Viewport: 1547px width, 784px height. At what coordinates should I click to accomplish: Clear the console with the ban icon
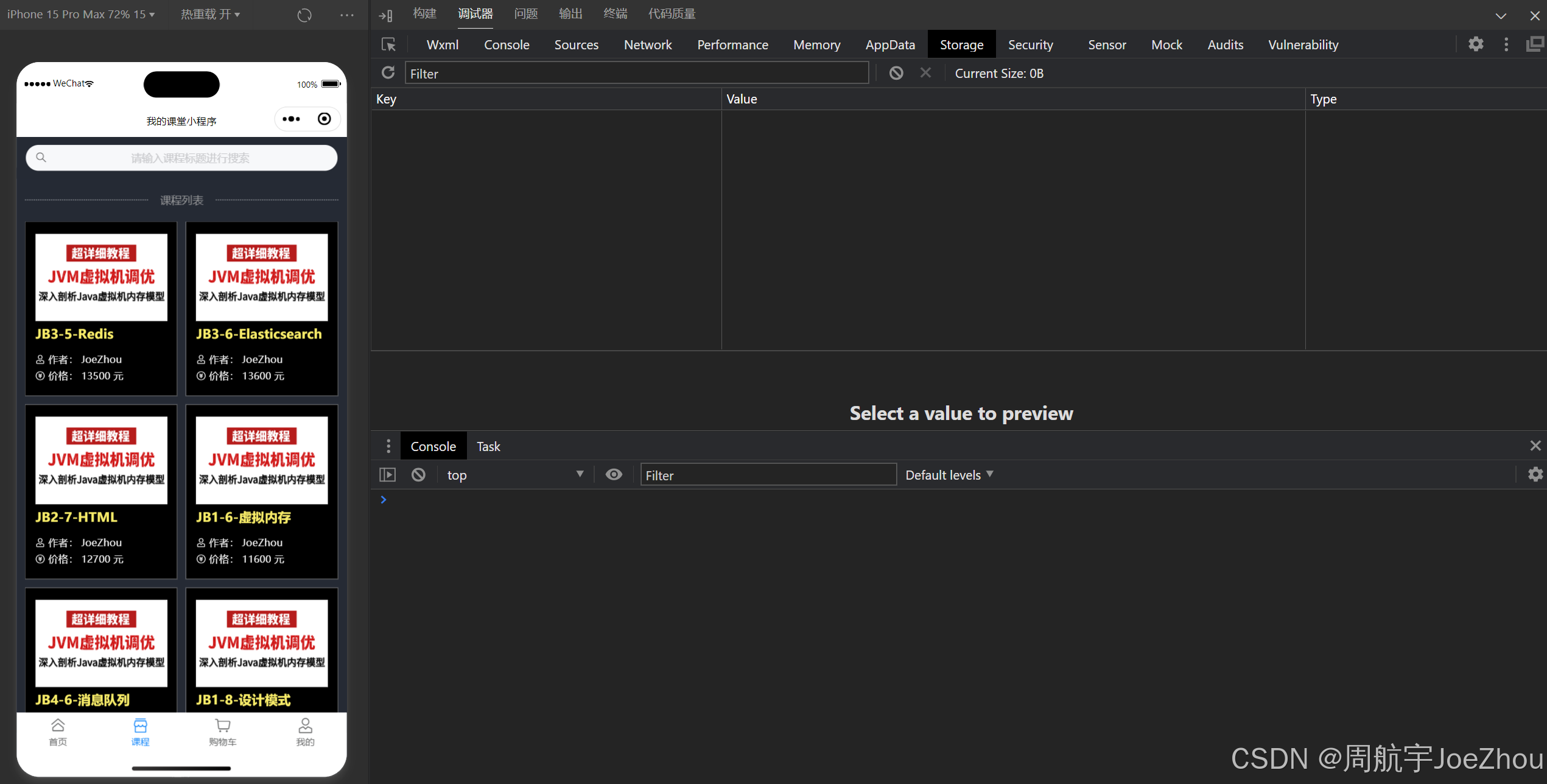pyautogui.click(x=418, y=475)
